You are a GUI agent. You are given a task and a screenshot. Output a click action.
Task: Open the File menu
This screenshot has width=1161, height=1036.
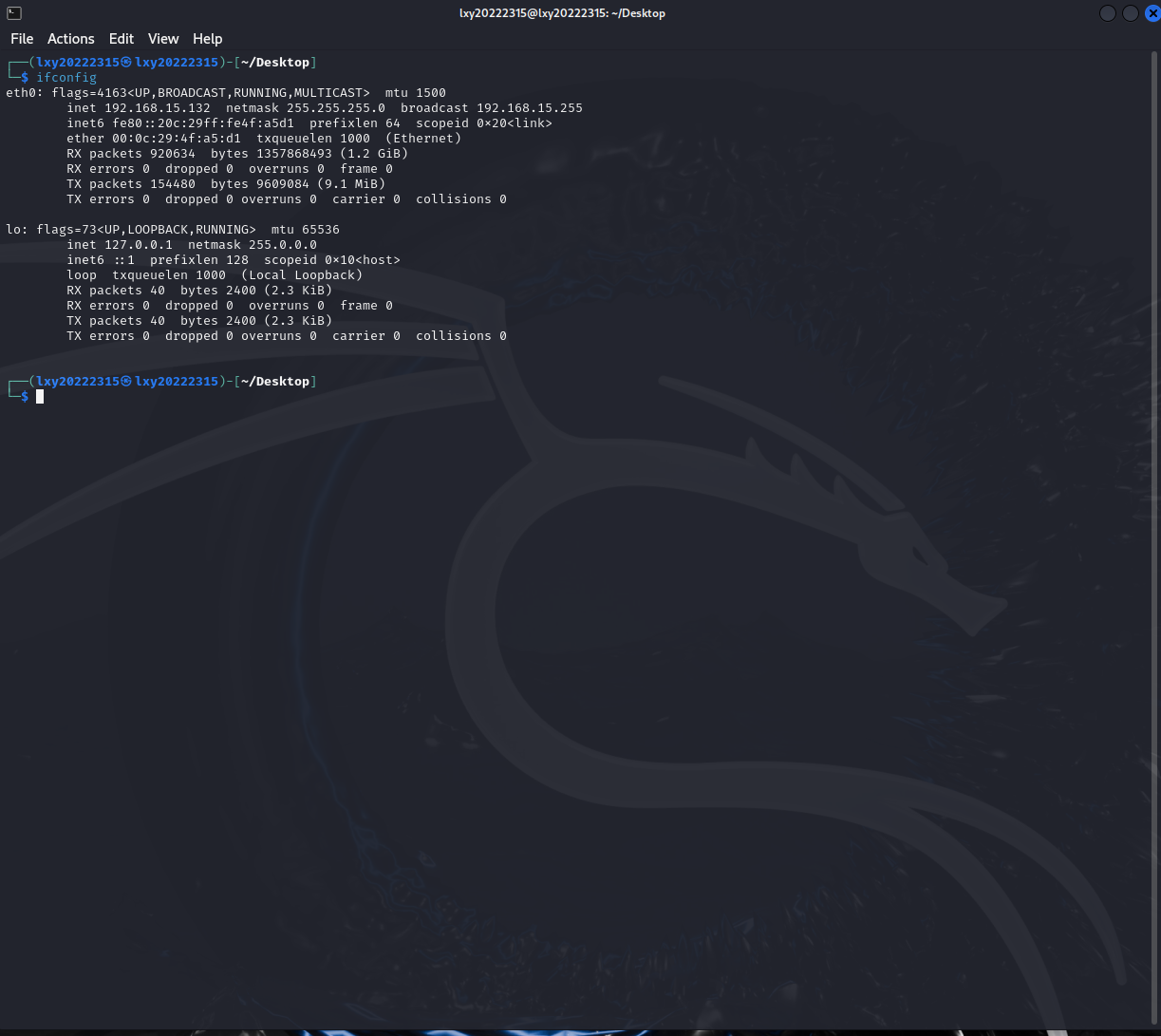22,39
